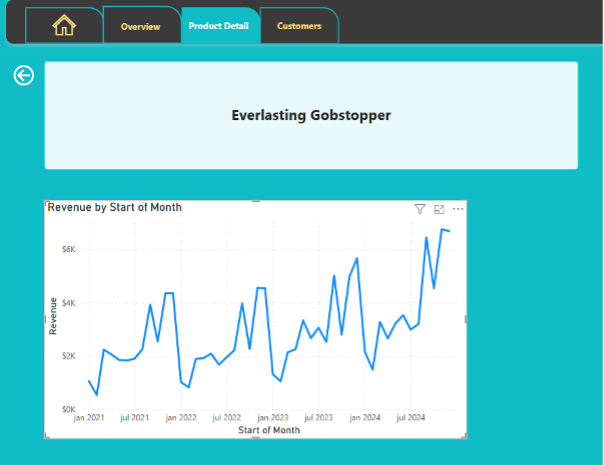Click the jul 2022 axis label
The image size is (604, 466).
click(226, 417)
